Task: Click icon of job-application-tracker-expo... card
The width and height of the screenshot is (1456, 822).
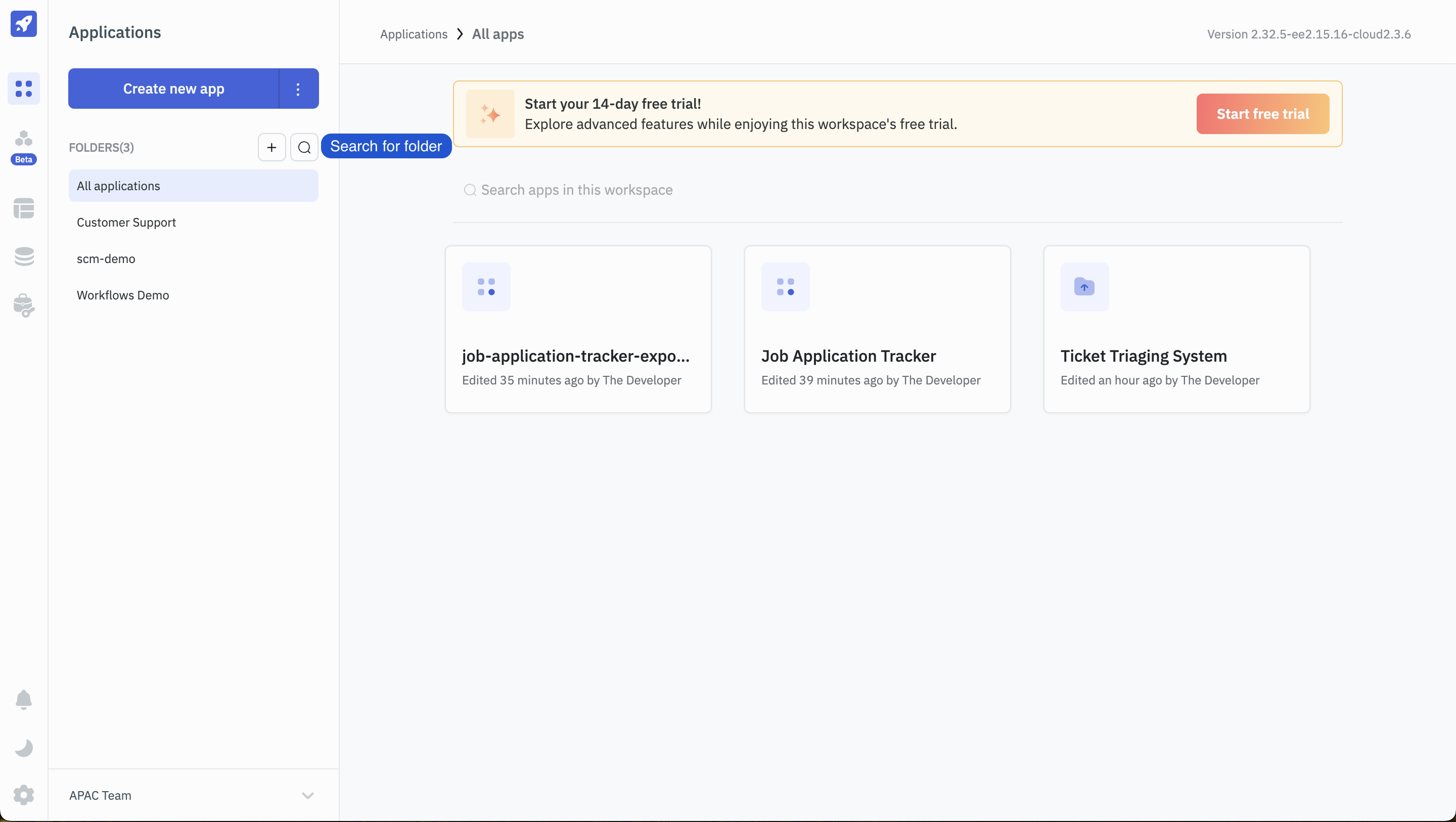Action: tap(486, 287)
